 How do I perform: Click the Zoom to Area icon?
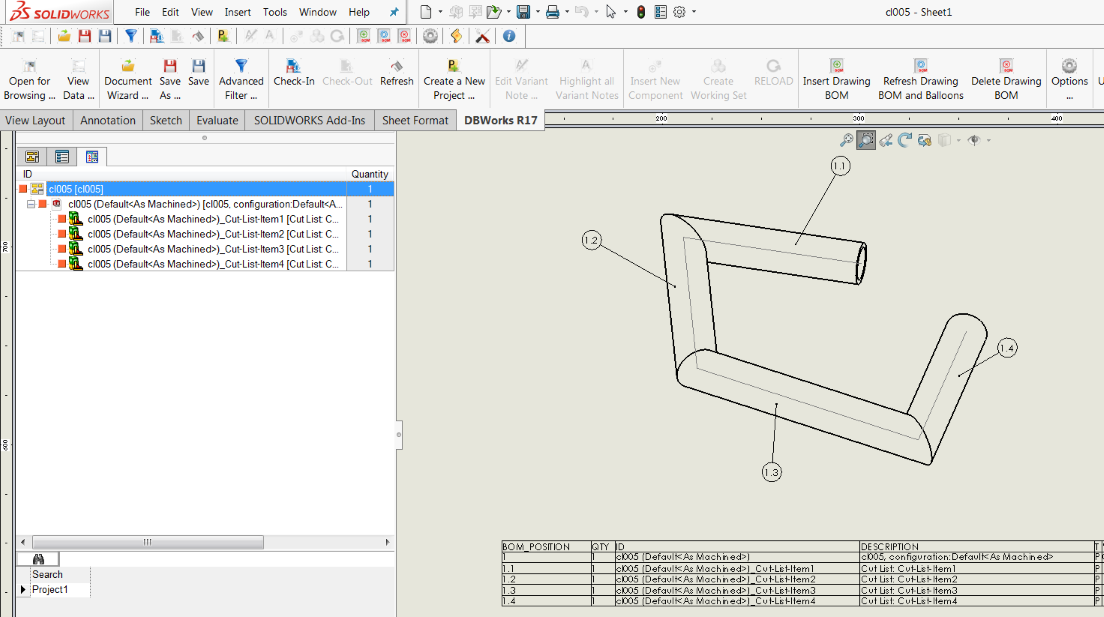coord(866,140)
